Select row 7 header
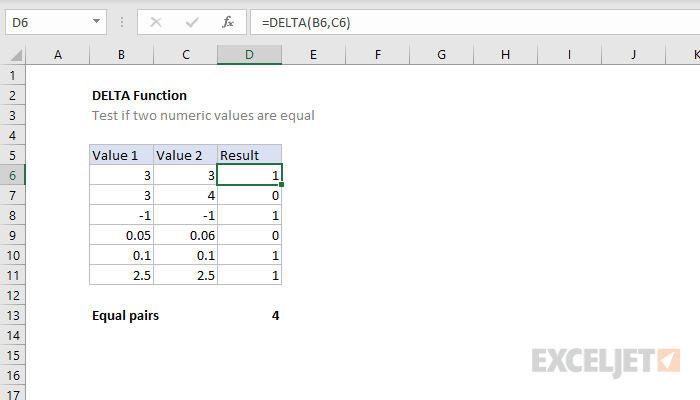 click(12, 195)
